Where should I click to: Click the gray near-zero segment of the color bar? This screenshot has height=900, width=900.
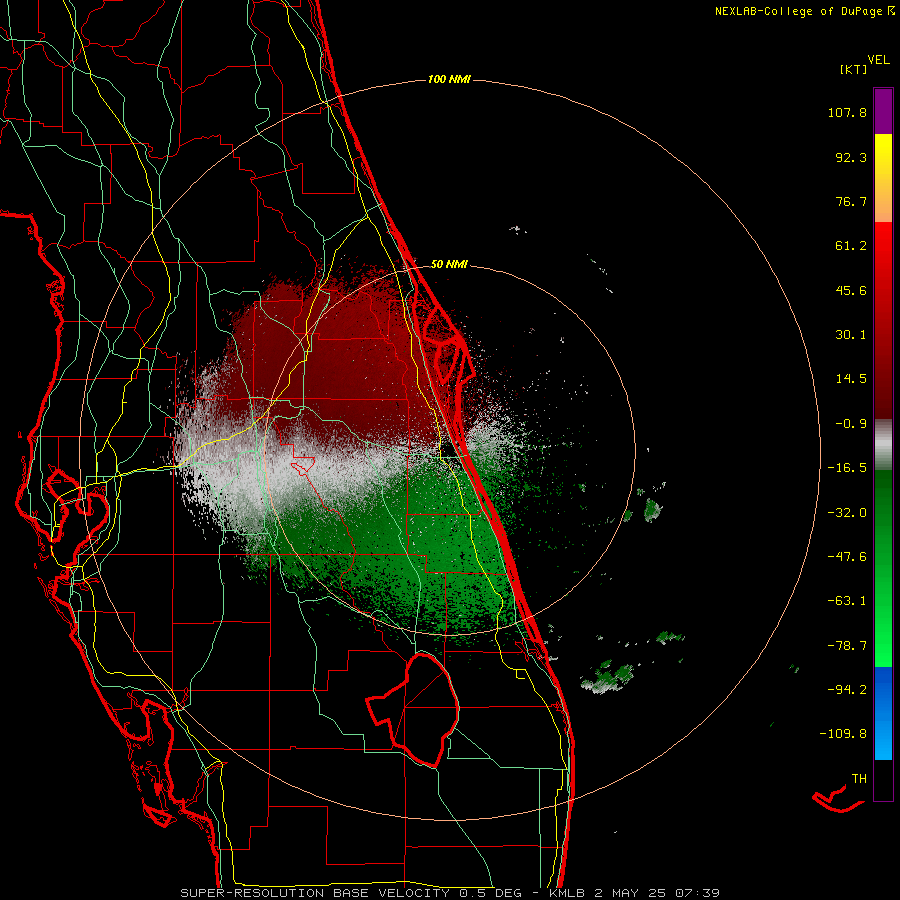point(883,445)
